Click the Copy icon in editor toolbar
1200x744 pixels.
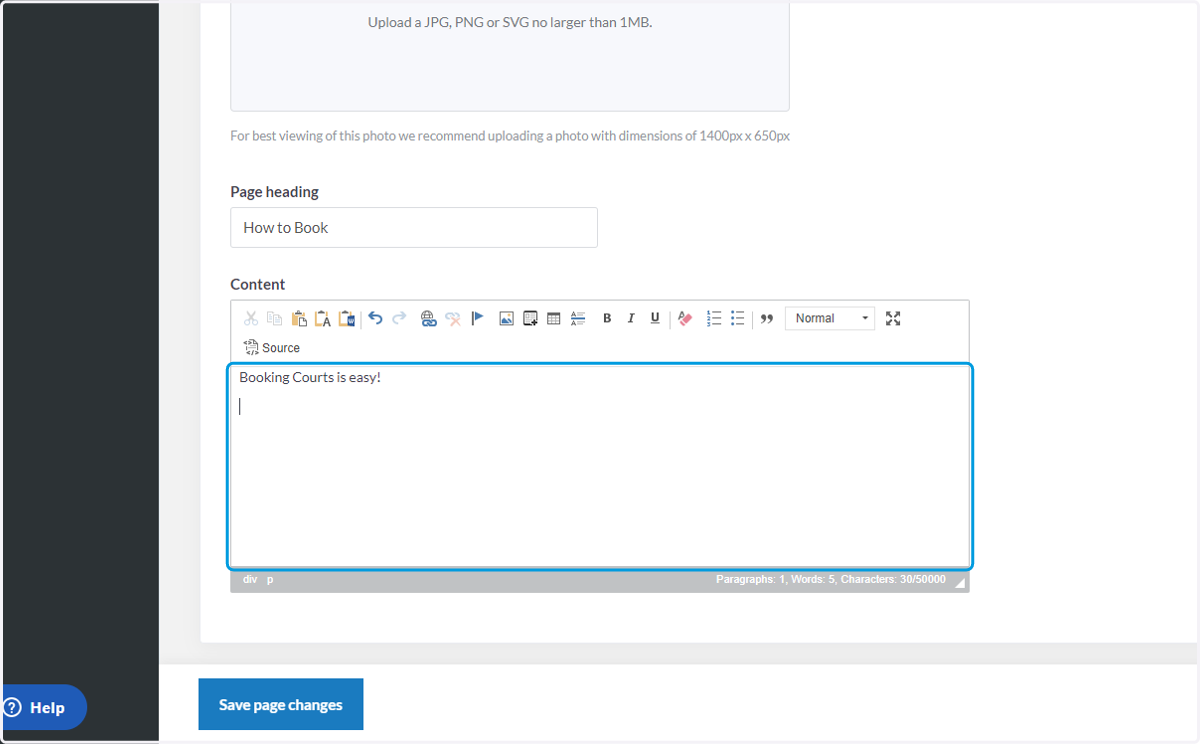[x=275, y=318]
